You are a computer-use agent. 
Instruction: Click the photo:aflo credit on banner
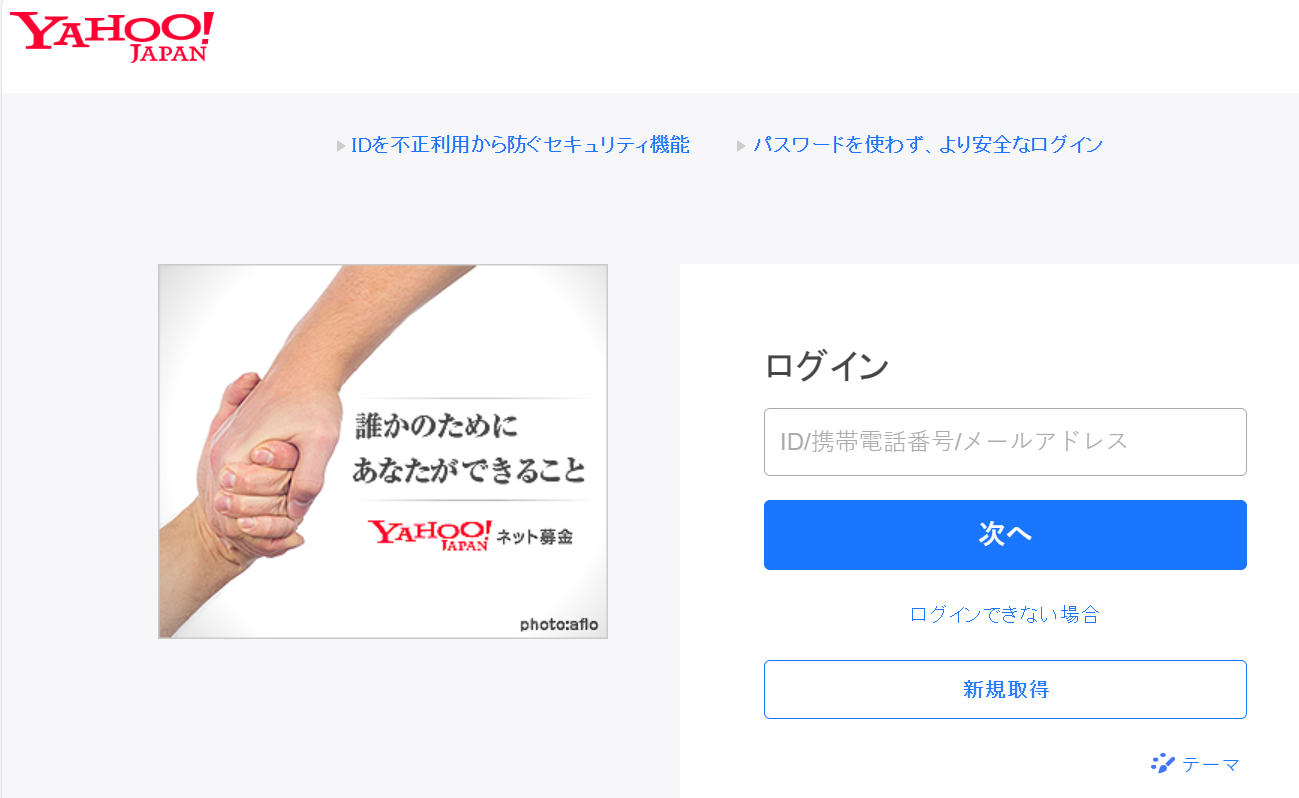(559, 625)
